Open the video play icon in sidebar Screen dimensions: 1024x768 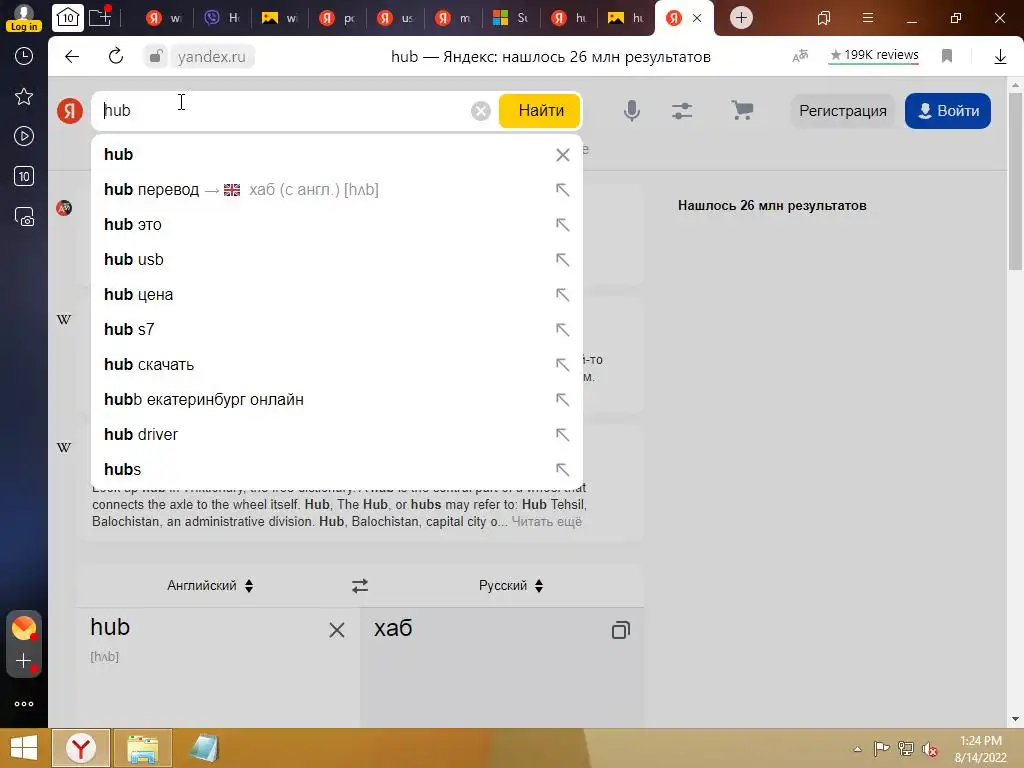click(24, 136)
